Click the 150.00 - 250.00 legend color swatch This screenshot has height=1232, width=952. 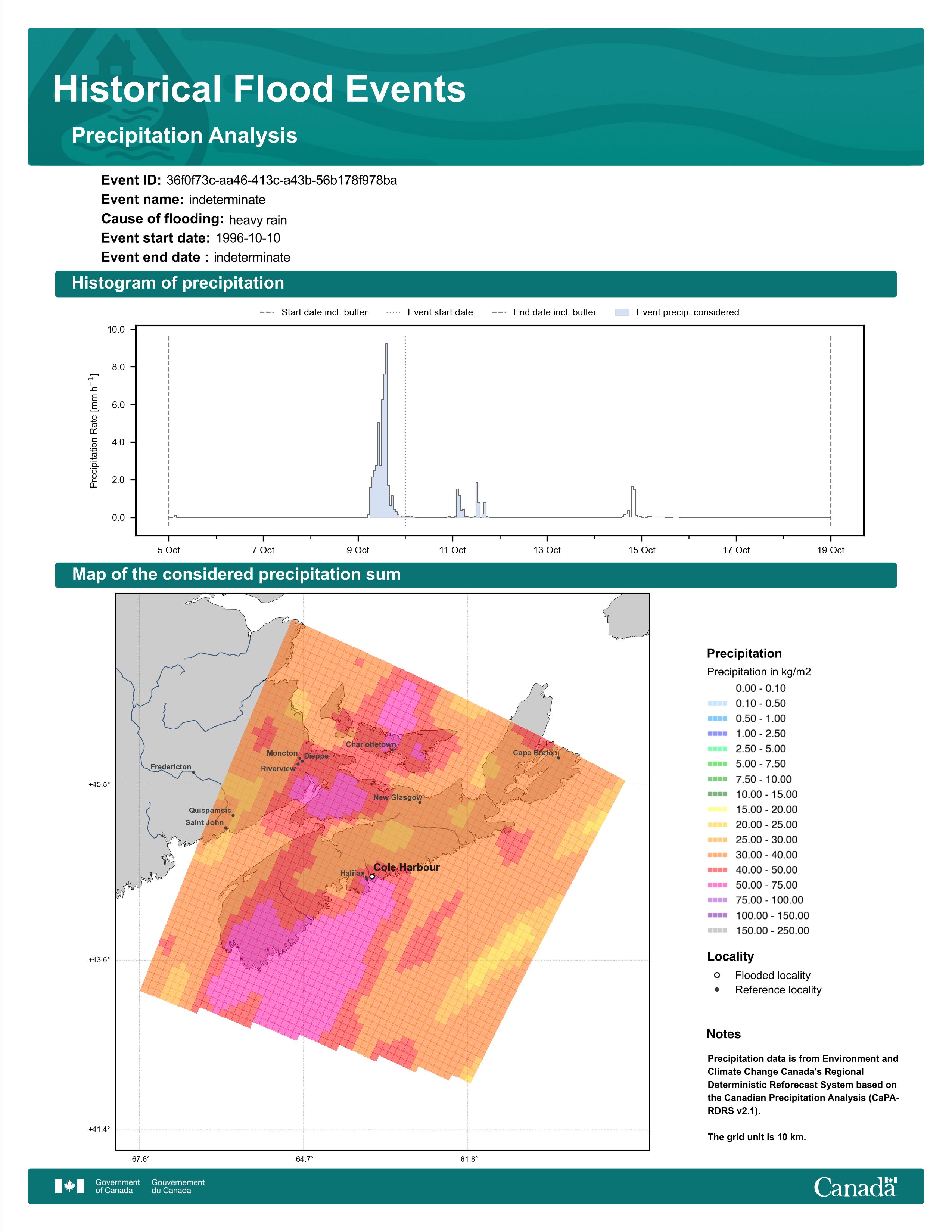pyautogui.click(x=718, y=931)
